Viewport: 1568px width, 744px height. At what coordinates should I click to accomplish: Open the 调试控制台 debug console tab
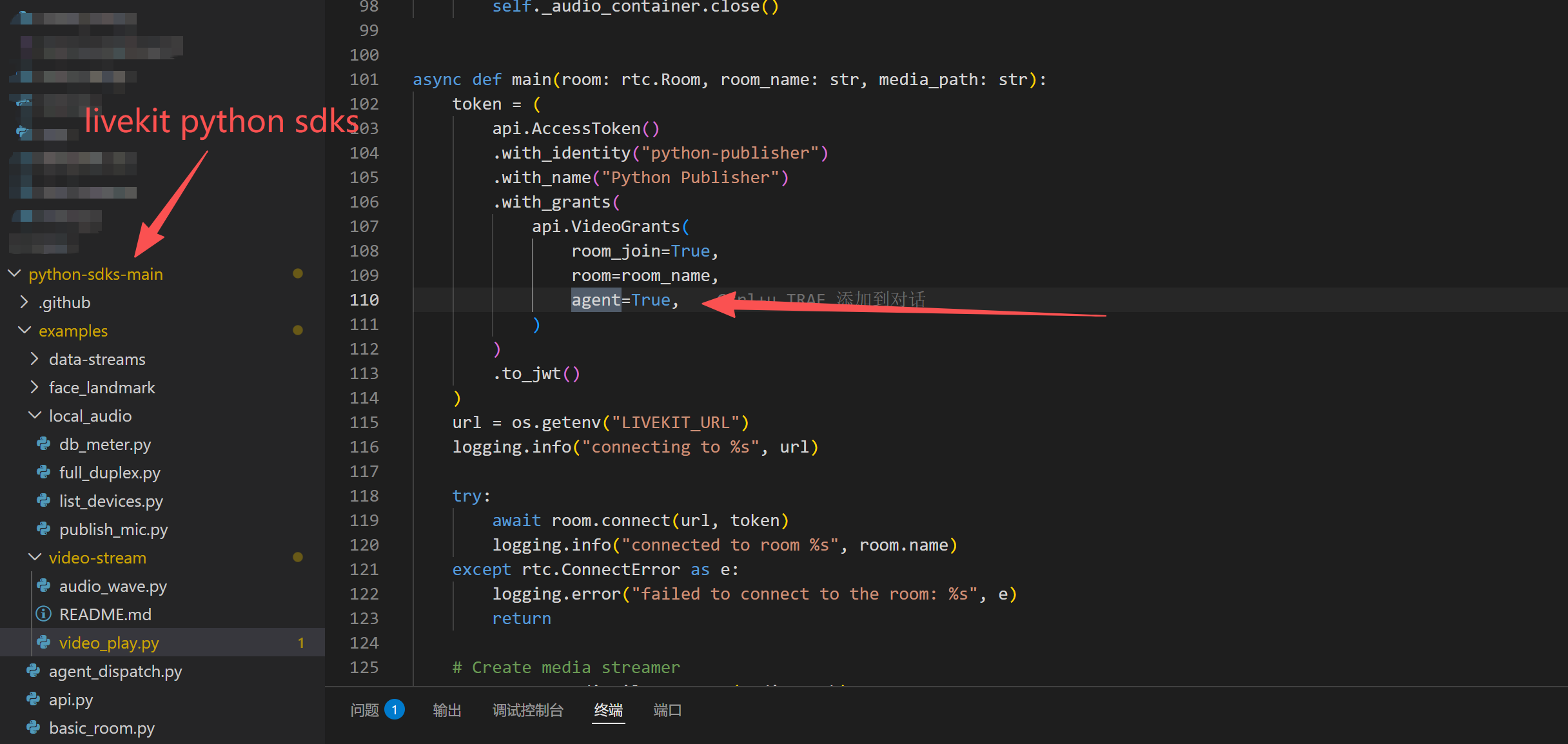click(527, 710)
